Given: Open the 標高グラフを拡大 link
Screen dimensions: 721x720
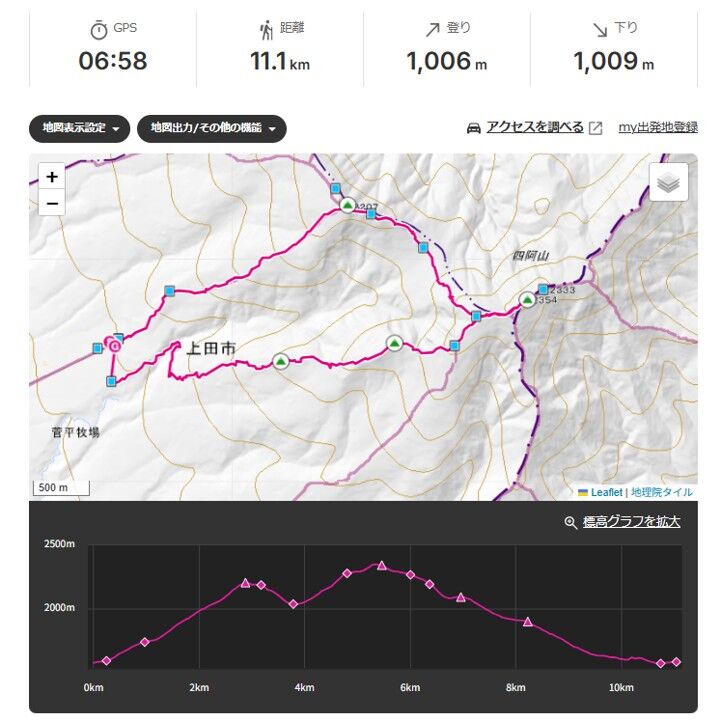Looking at the screenshot, I should point(631,522).
